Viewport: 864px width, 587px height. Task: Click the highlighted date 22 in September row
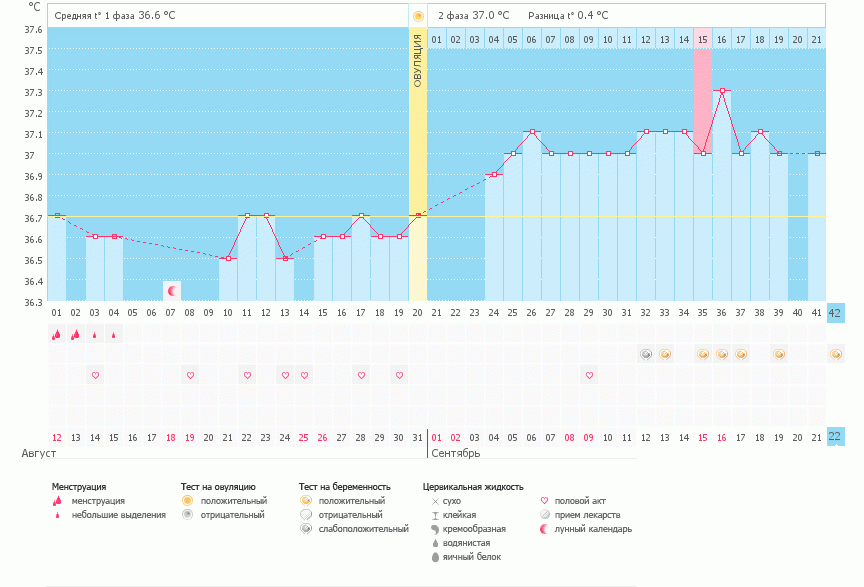click(x=836, y=436)
